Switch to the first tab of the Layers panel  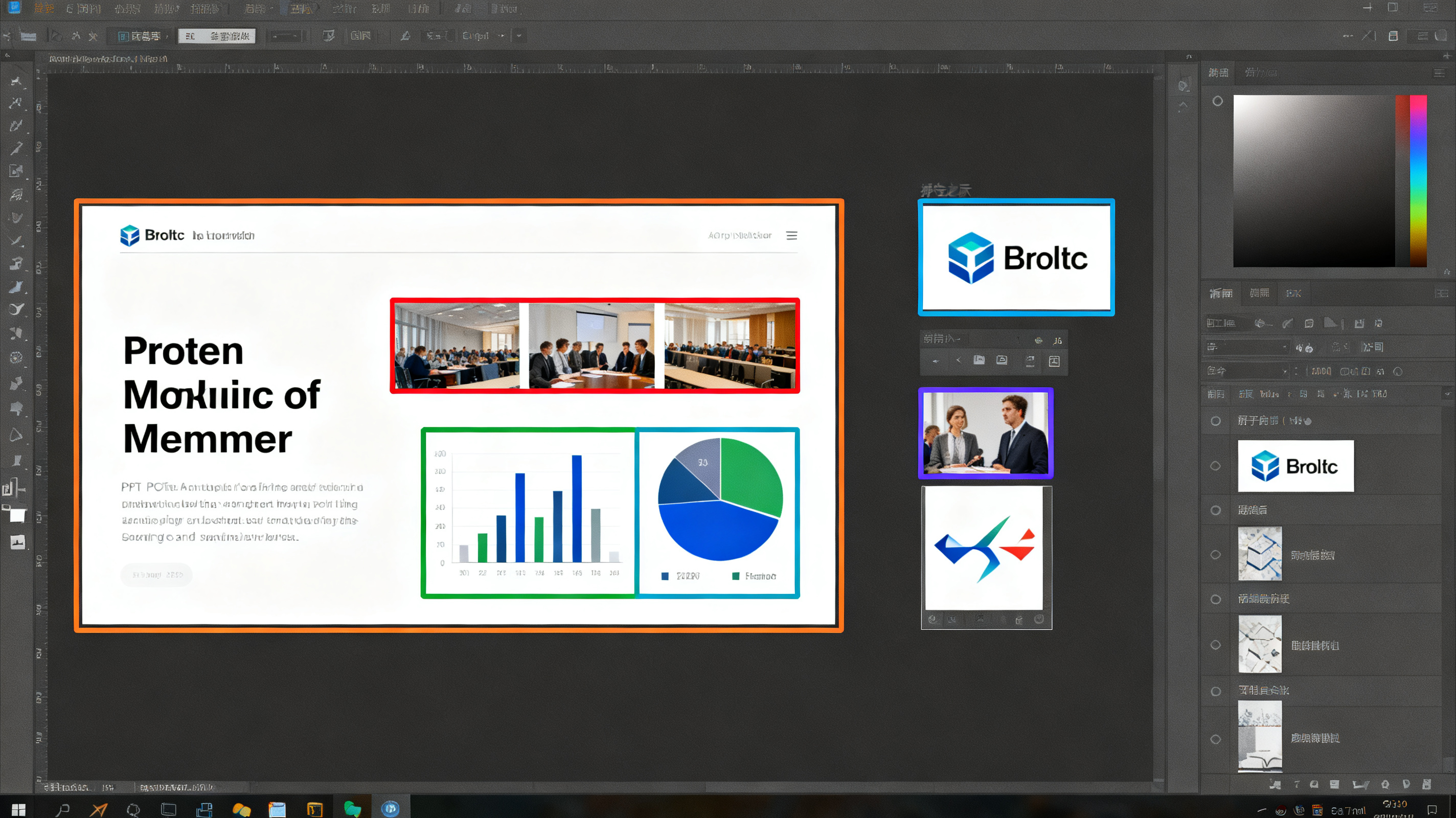(x=1220, y=293)
